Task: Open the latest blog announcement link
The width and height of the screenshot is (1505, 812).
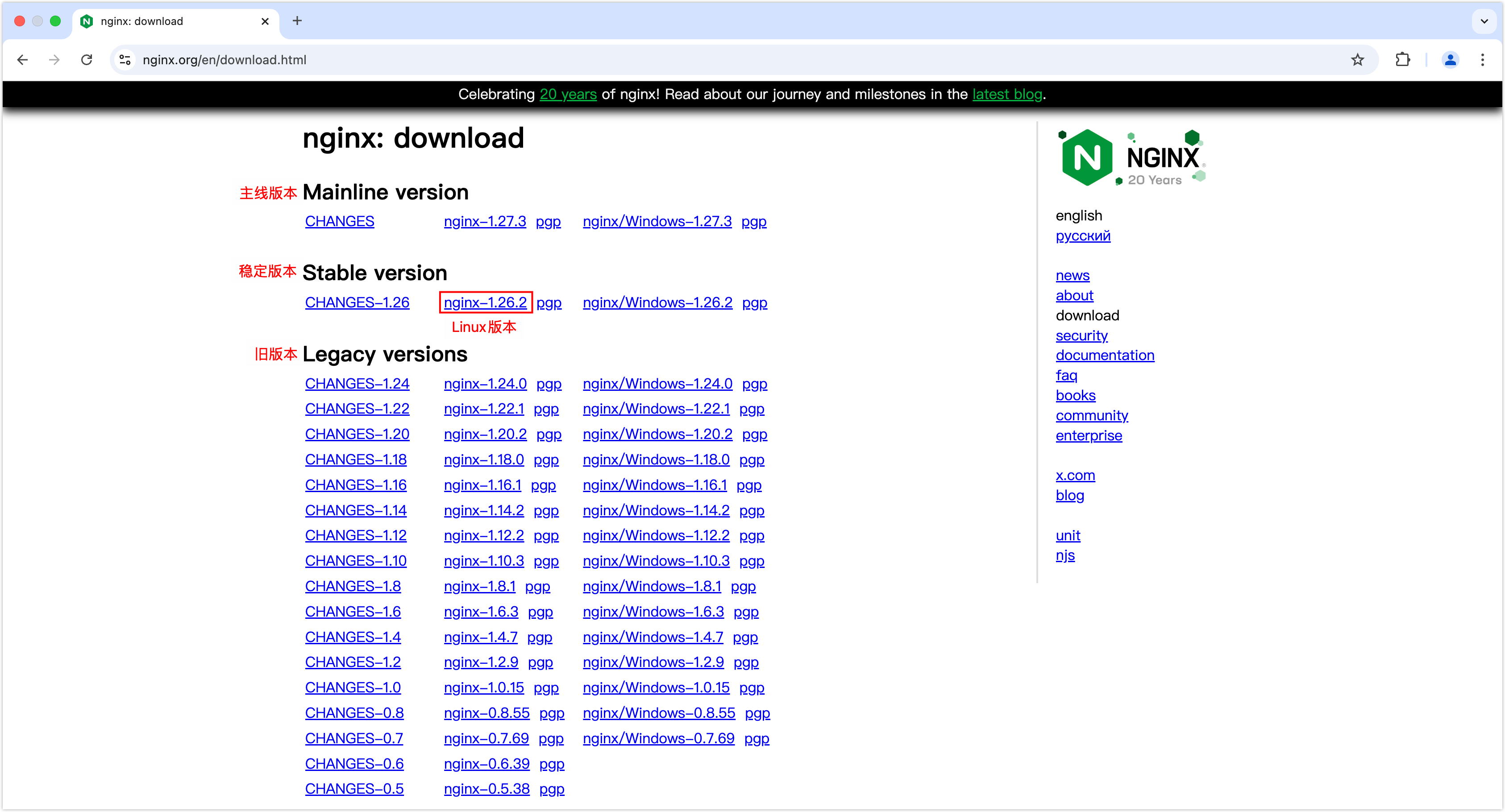Action: 1006,94
